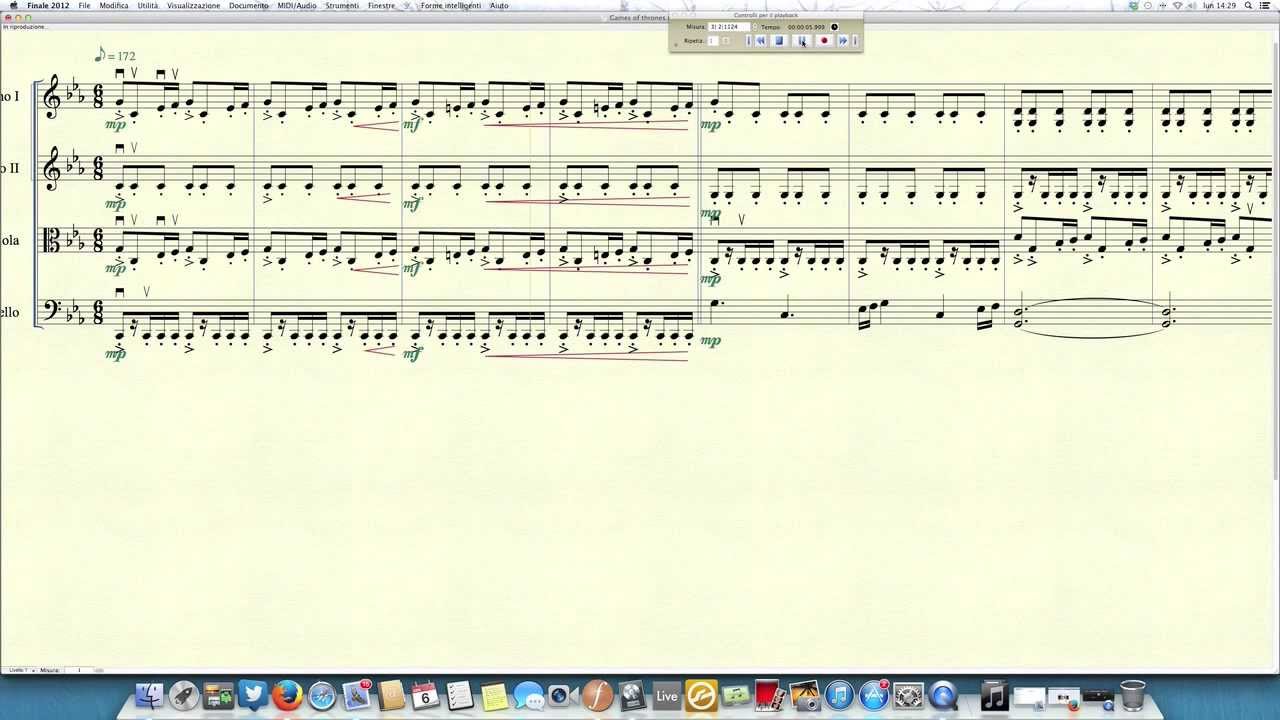
Task: Click the Ripeti value field
Action: coord(713,41)
